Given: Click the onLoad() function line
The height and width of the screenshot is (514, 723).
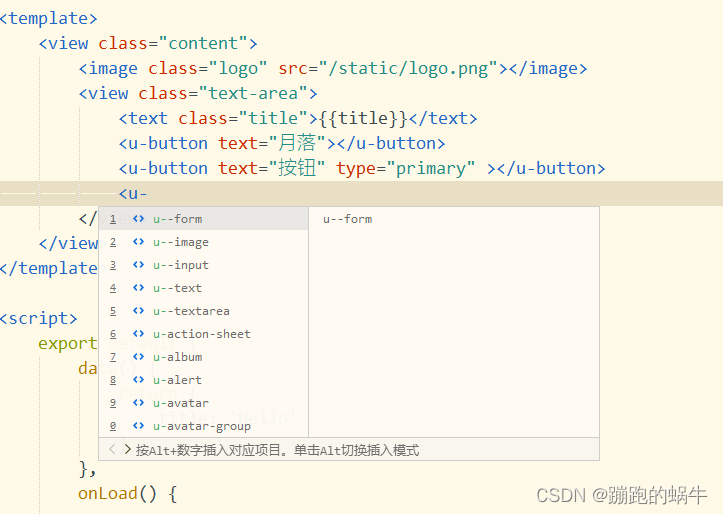Looking at the screenshot, I should point(127,494).
